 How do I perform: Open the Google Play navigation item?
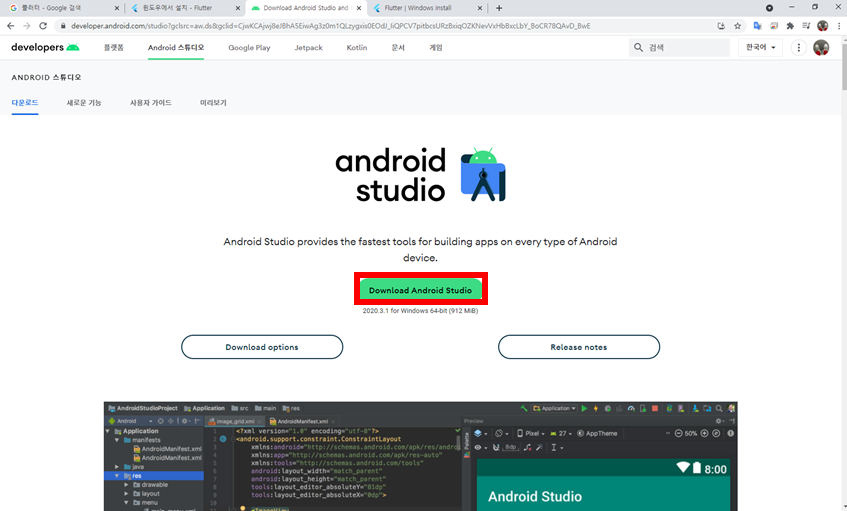(249, 48)
